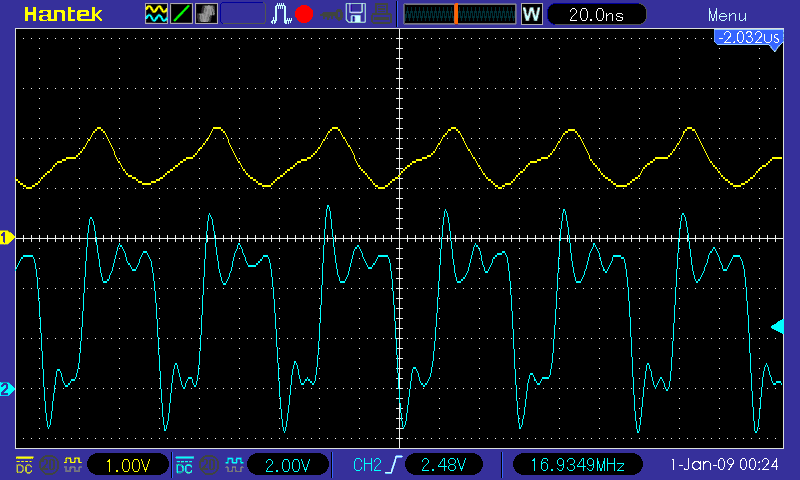The image size is (800, 480).
Task: Click the channel 1 ground level marker
Action: pos(7,238)
